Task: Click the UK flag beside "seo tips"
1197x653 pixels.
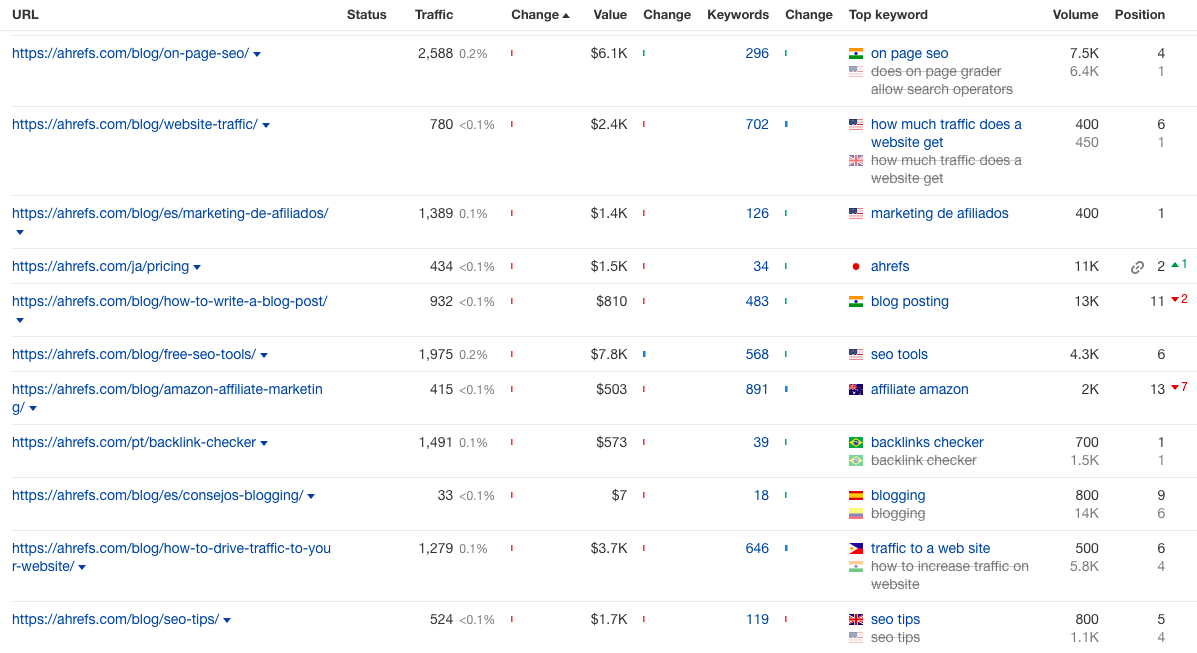Action: click(x=855, y=619)
